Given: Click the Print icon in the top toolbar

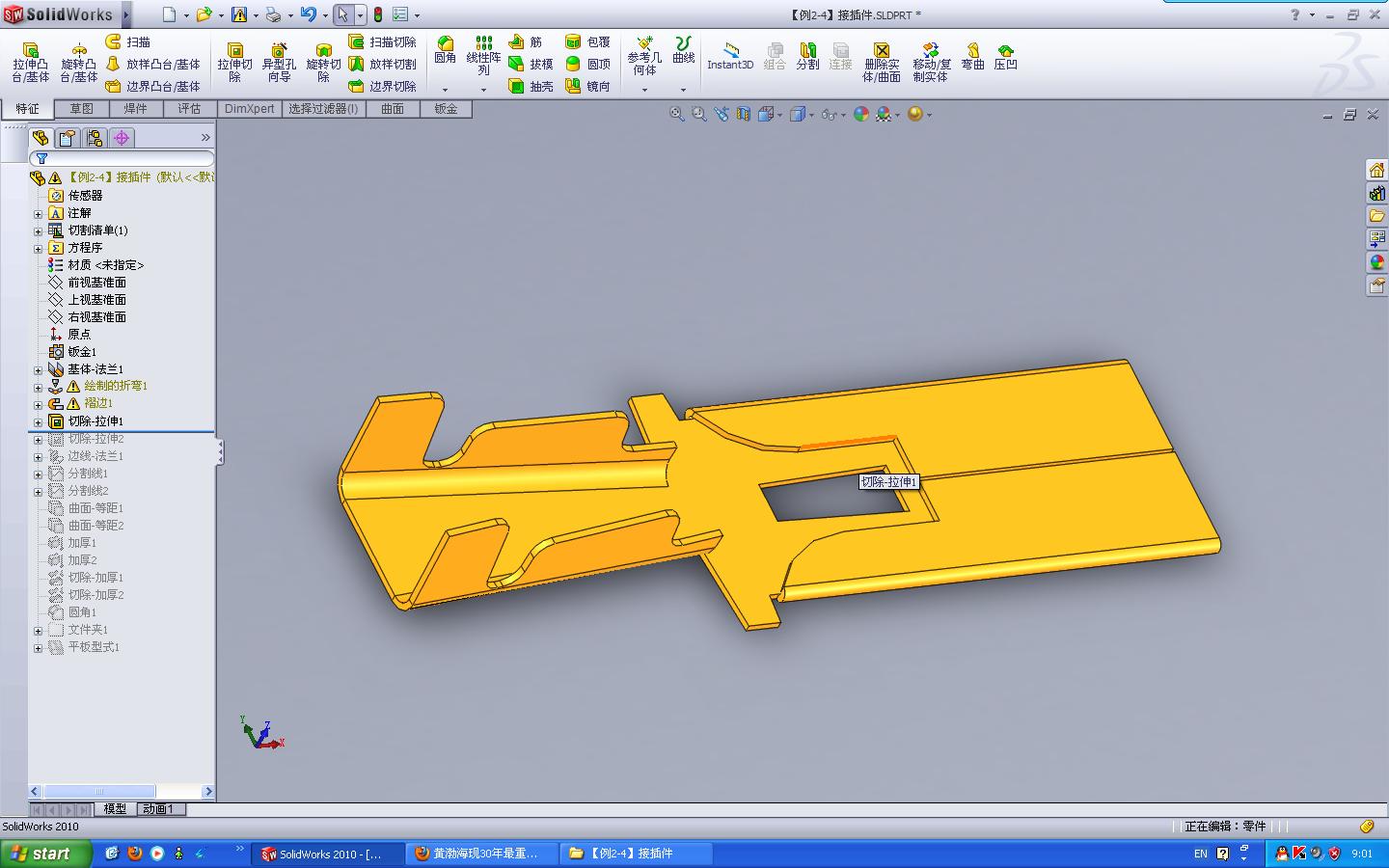Looking at the screenshot, I should pyautogui.click(x=273, y=14).
